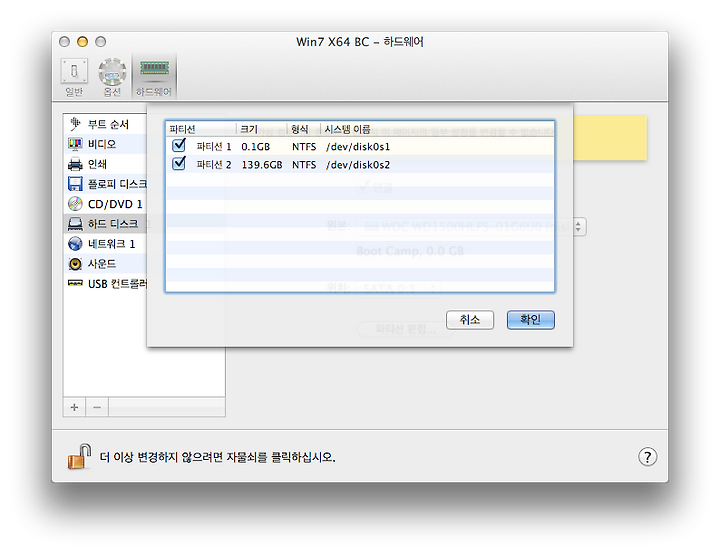Image resolution: width=720 pixels, height=554 pixels.
Task: Minimize the window with yellow button
Action: 82,42
